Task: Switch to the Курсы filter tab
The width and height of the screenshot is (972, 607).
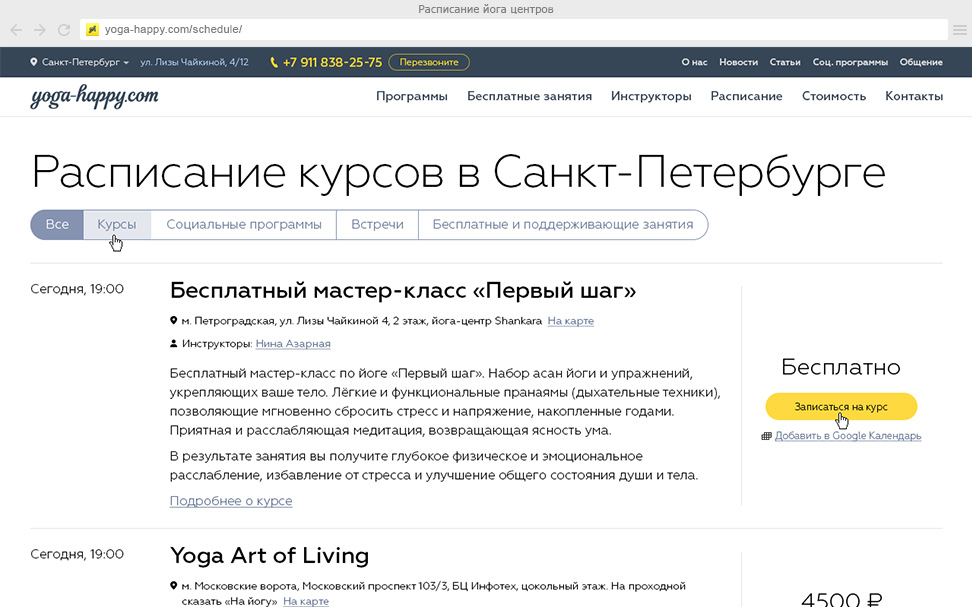Action: [117, 225]
